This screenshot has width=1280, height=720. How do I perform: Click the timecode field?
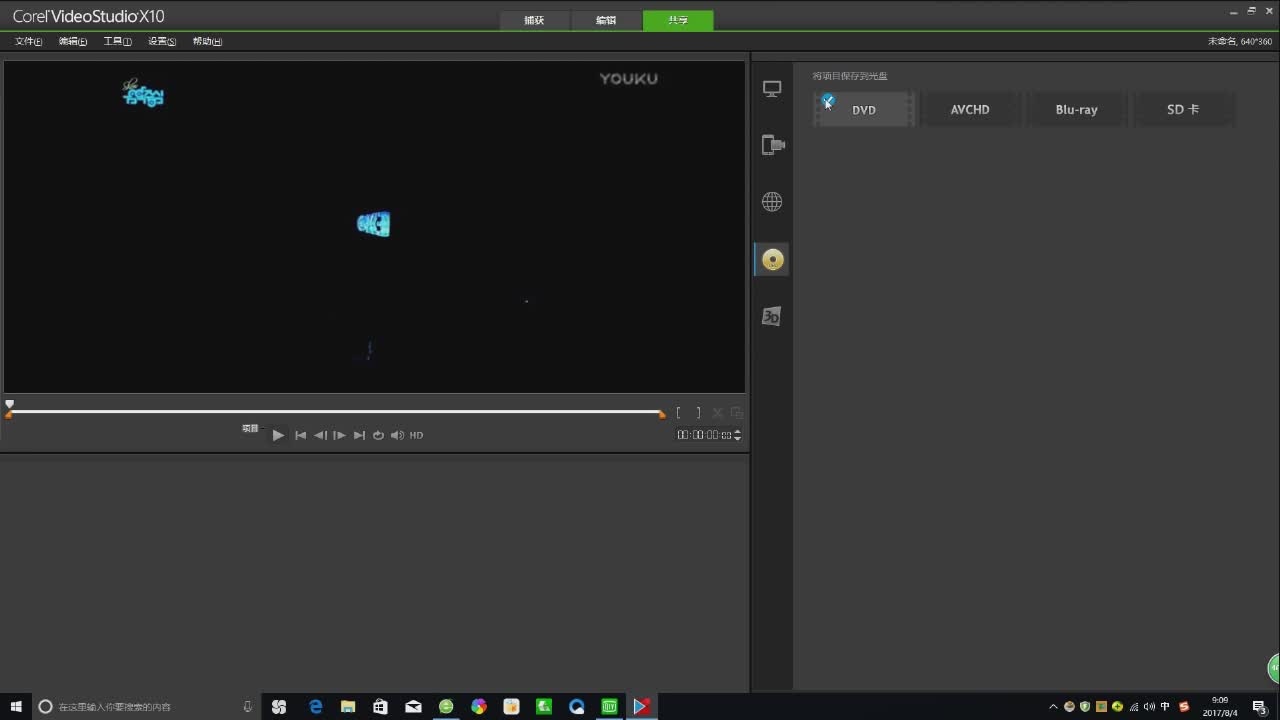704,435
